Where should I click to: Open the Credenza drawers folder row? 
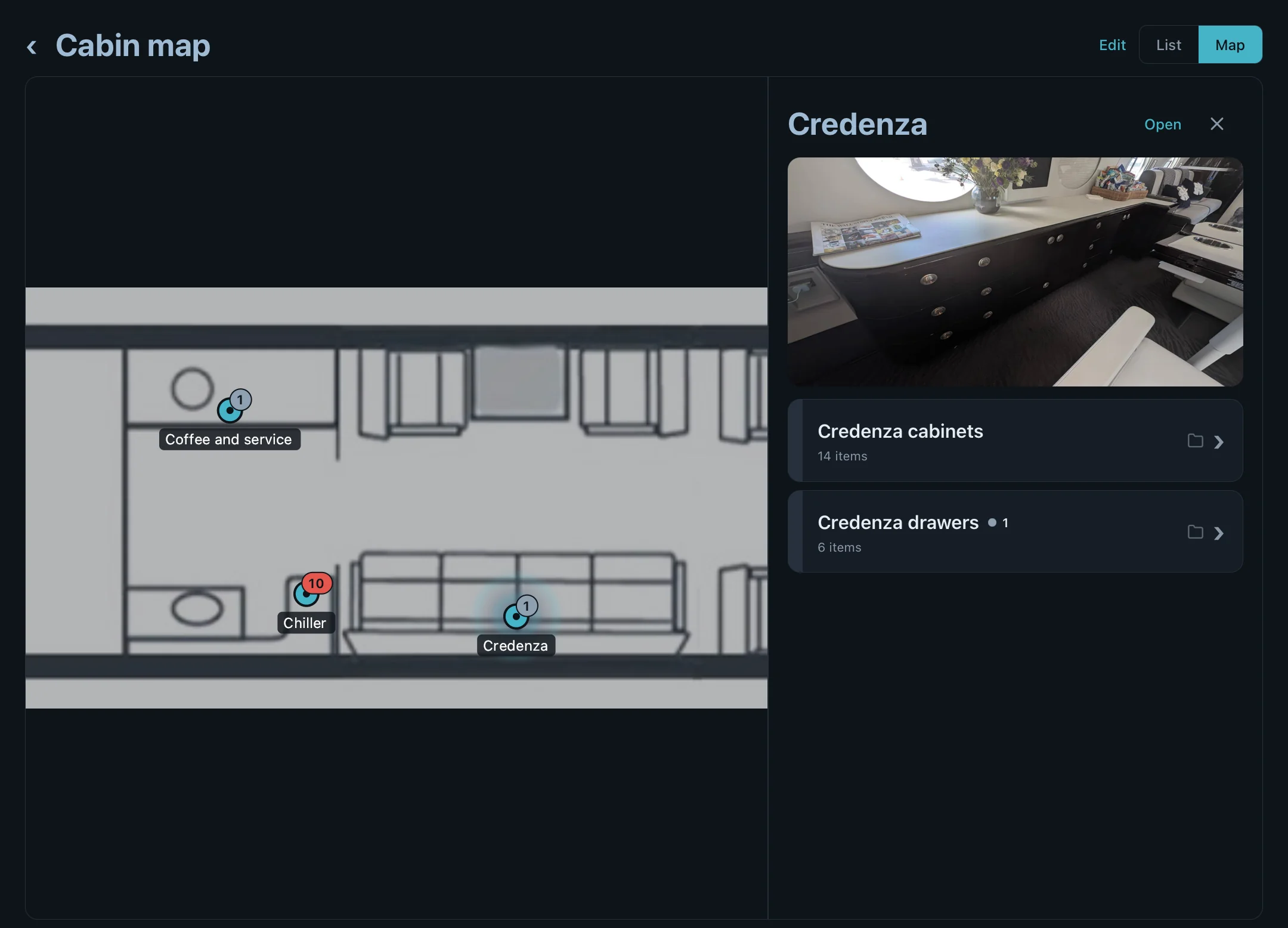pos(1015,532)
